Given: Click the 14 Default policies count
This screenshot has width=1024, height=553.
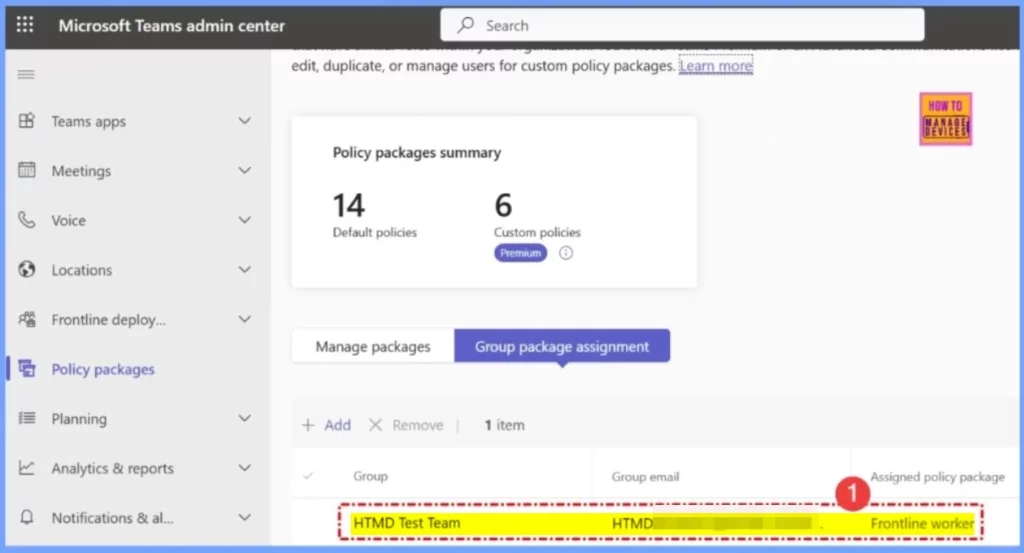Looking at the screenshot, I should [349, 205].
